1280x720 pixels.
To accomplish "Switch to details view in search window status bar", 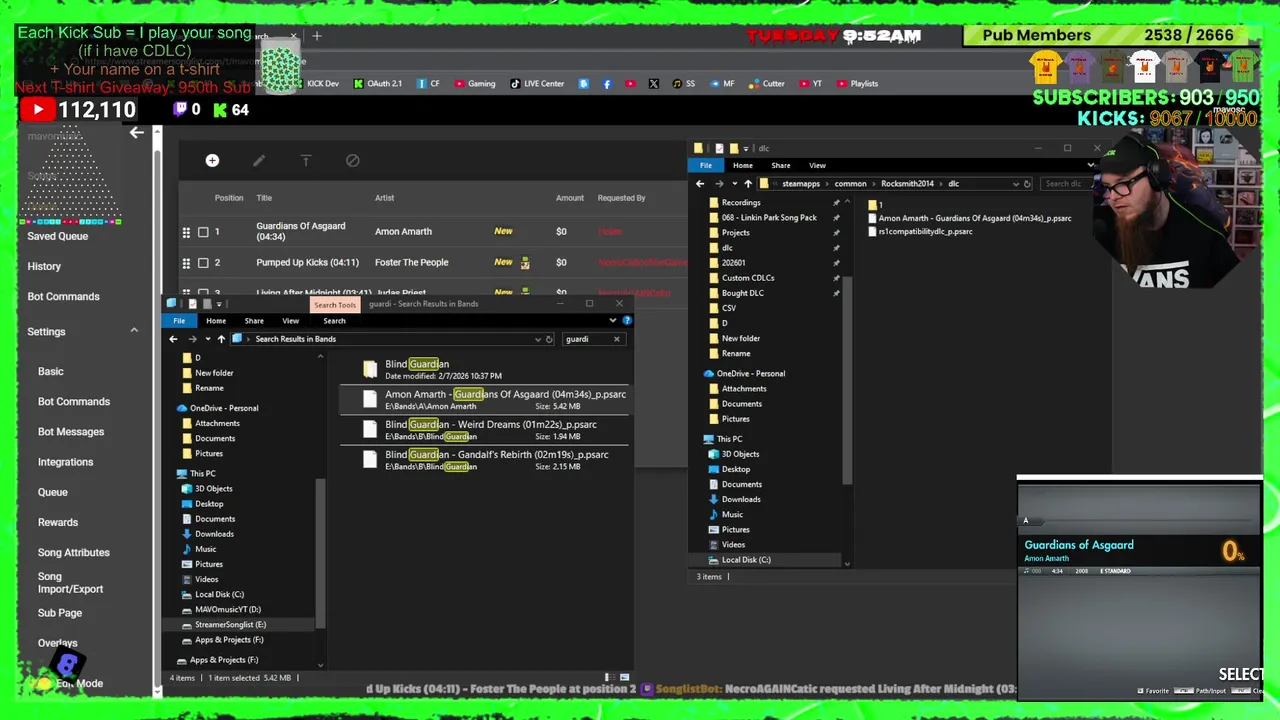I will point(608,677).
